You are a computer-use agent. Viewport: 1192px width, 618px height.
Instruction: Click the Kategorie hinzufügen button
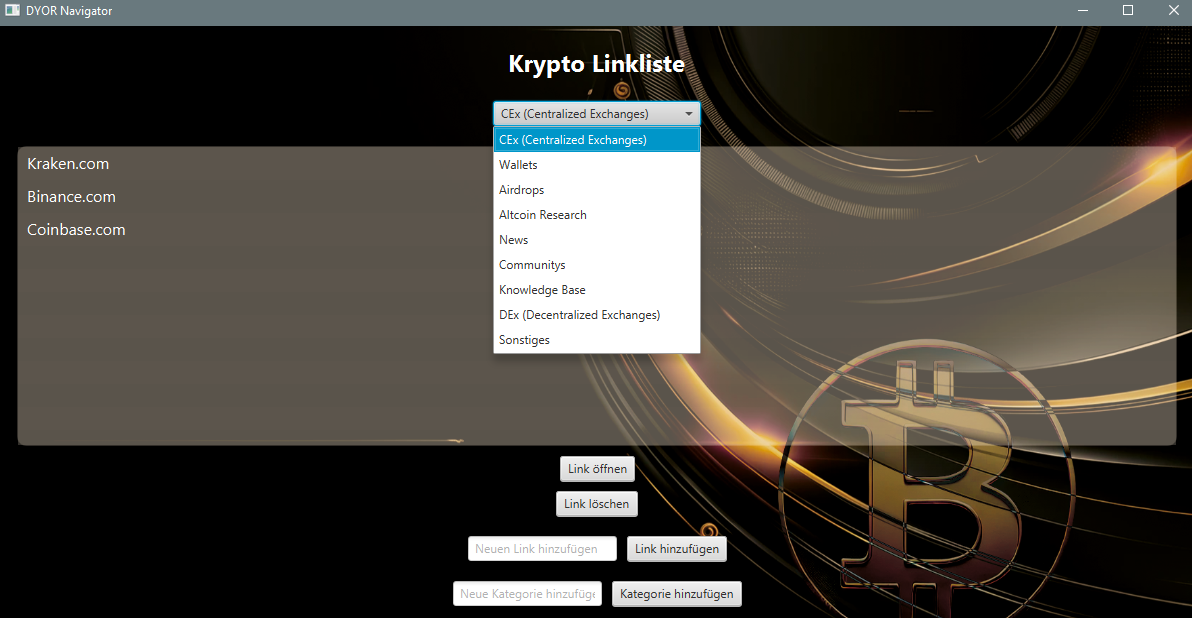coord(677,593)
